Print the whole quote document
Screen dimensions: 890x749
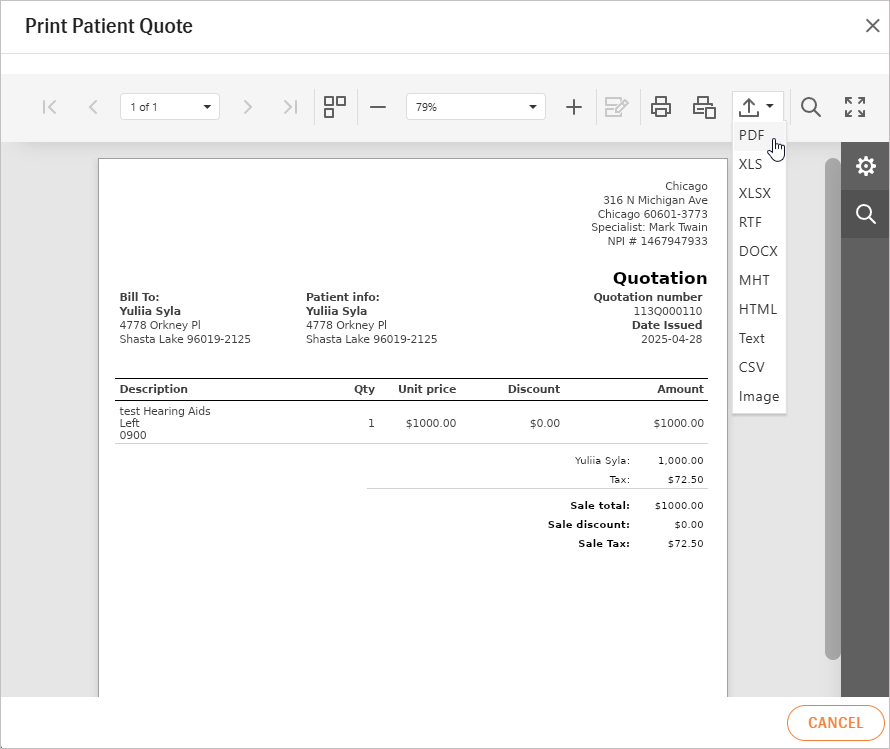pyautogui.click(x=661, y=107)
